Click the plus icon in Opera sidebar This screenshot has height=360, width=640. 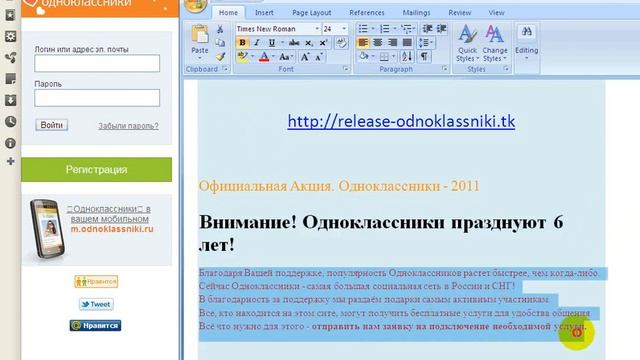[x=11, y=162]
